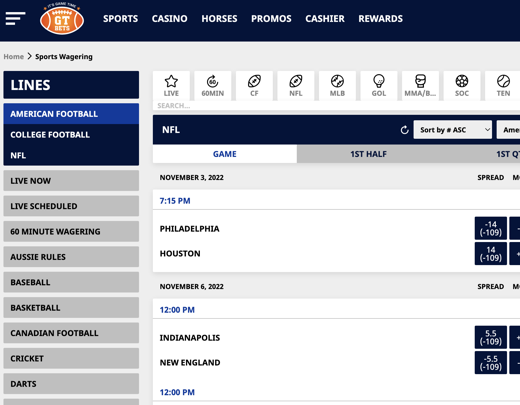
Task: Click in the SEARCH field
Action: coord(336,106)
